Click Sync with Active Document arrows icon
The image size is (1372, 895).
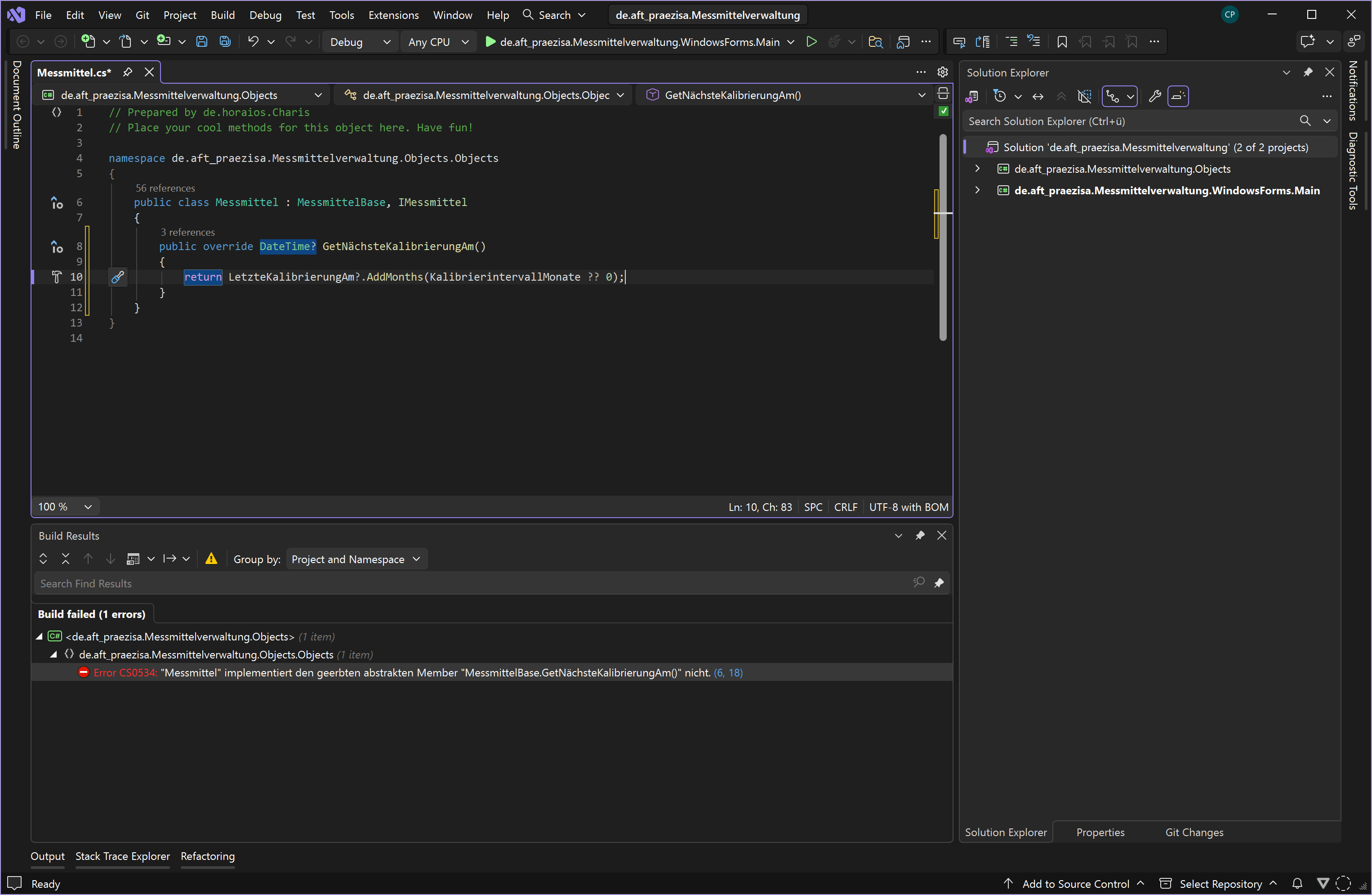pyautogui.click(x=1038, y=96)
